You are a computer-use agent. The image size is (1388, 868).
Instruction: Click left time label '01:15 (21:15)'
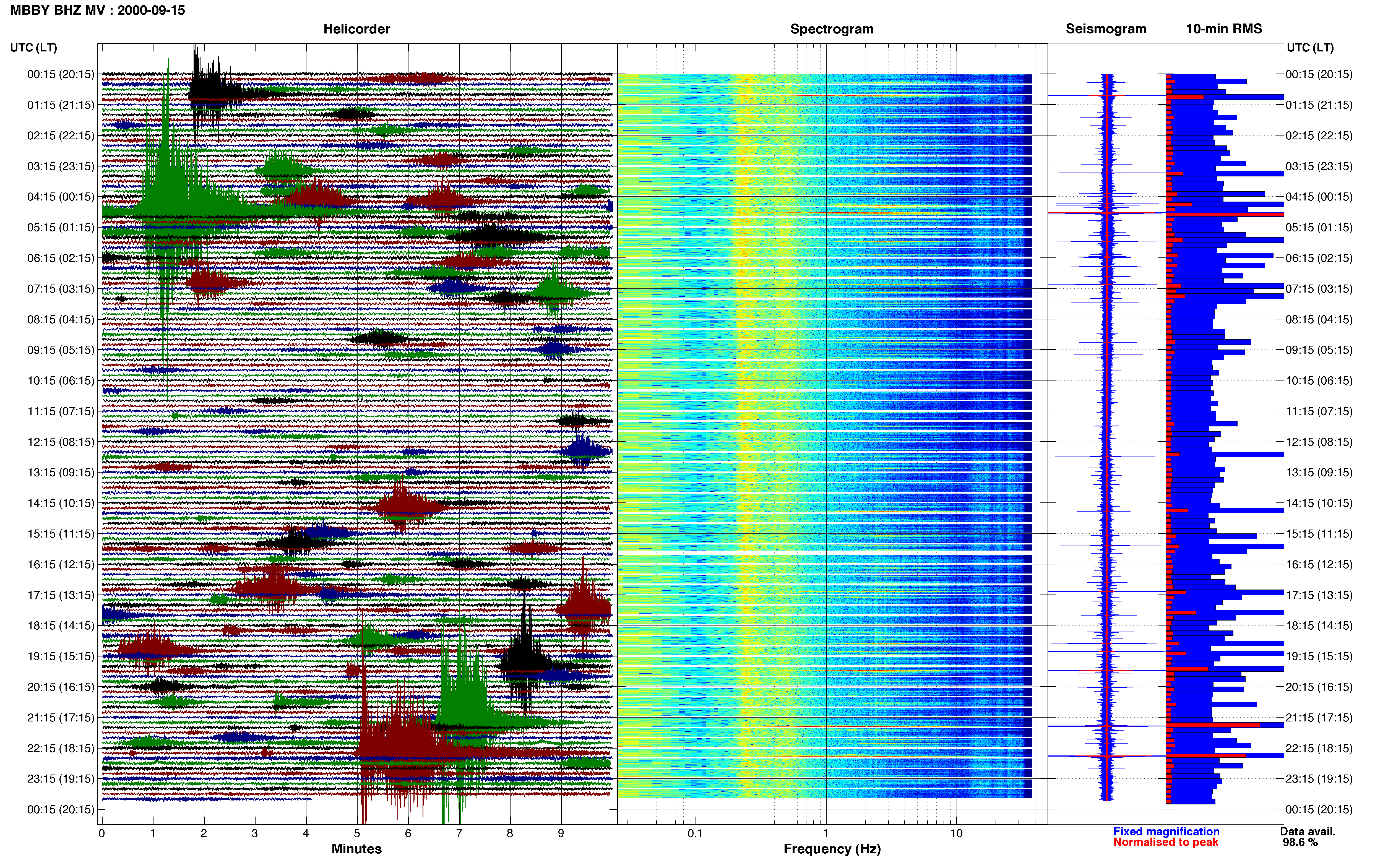click(61, 105)
